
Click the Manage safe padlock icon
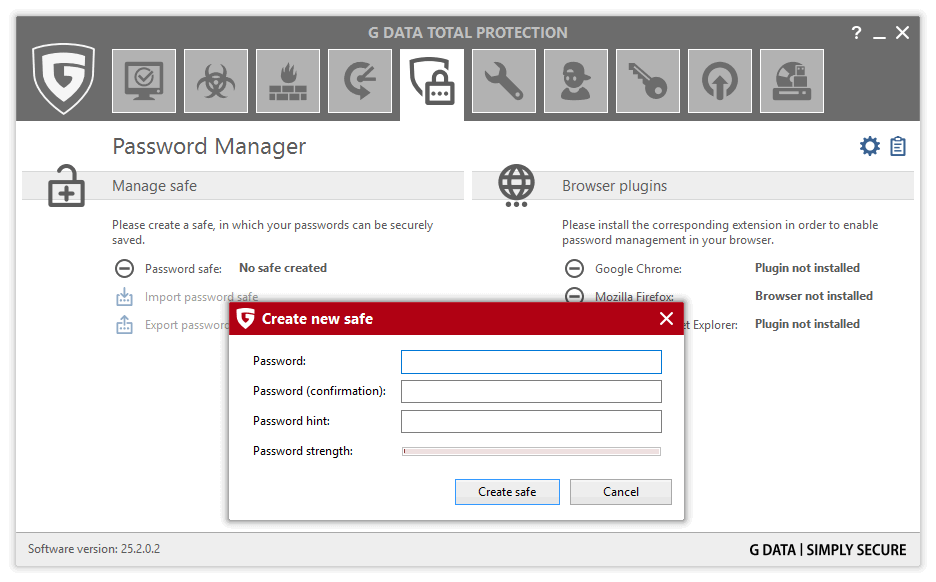point(66,186)
